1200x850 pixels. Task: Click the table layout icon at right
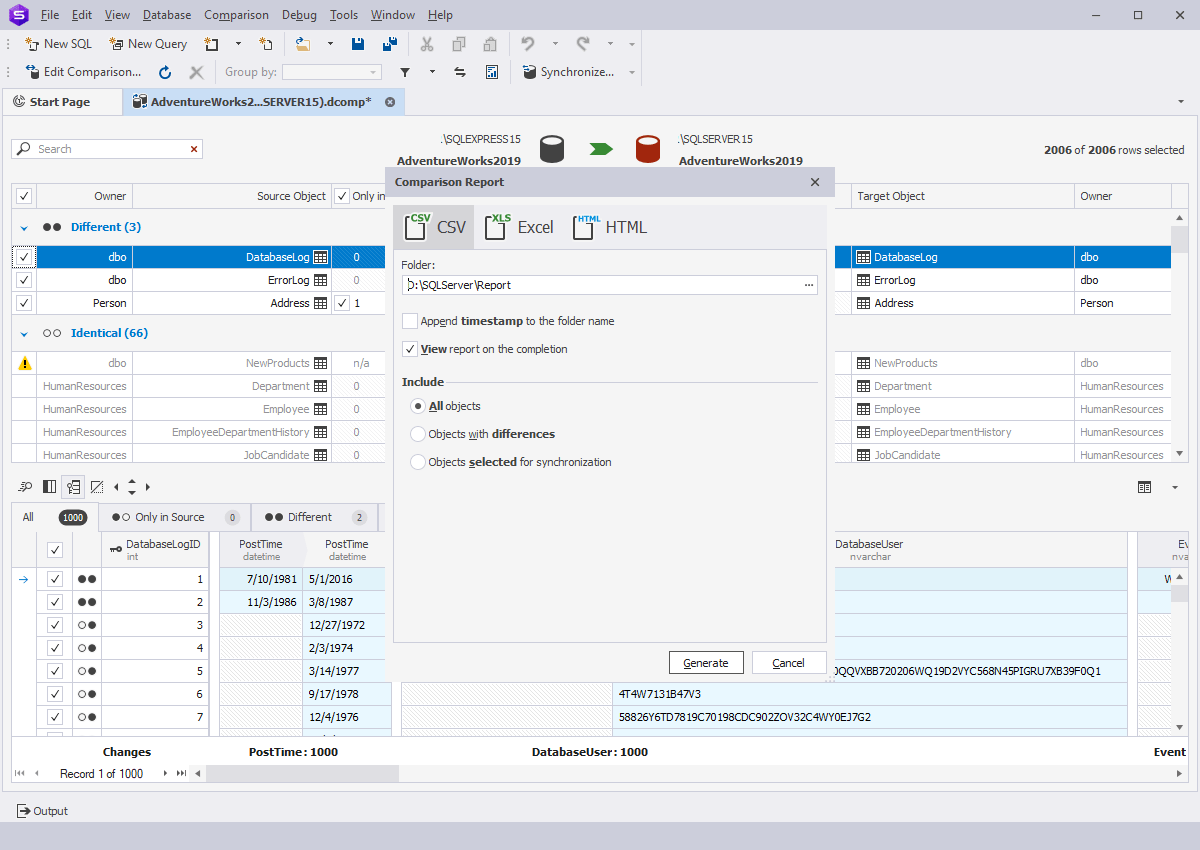(1145, 487)
